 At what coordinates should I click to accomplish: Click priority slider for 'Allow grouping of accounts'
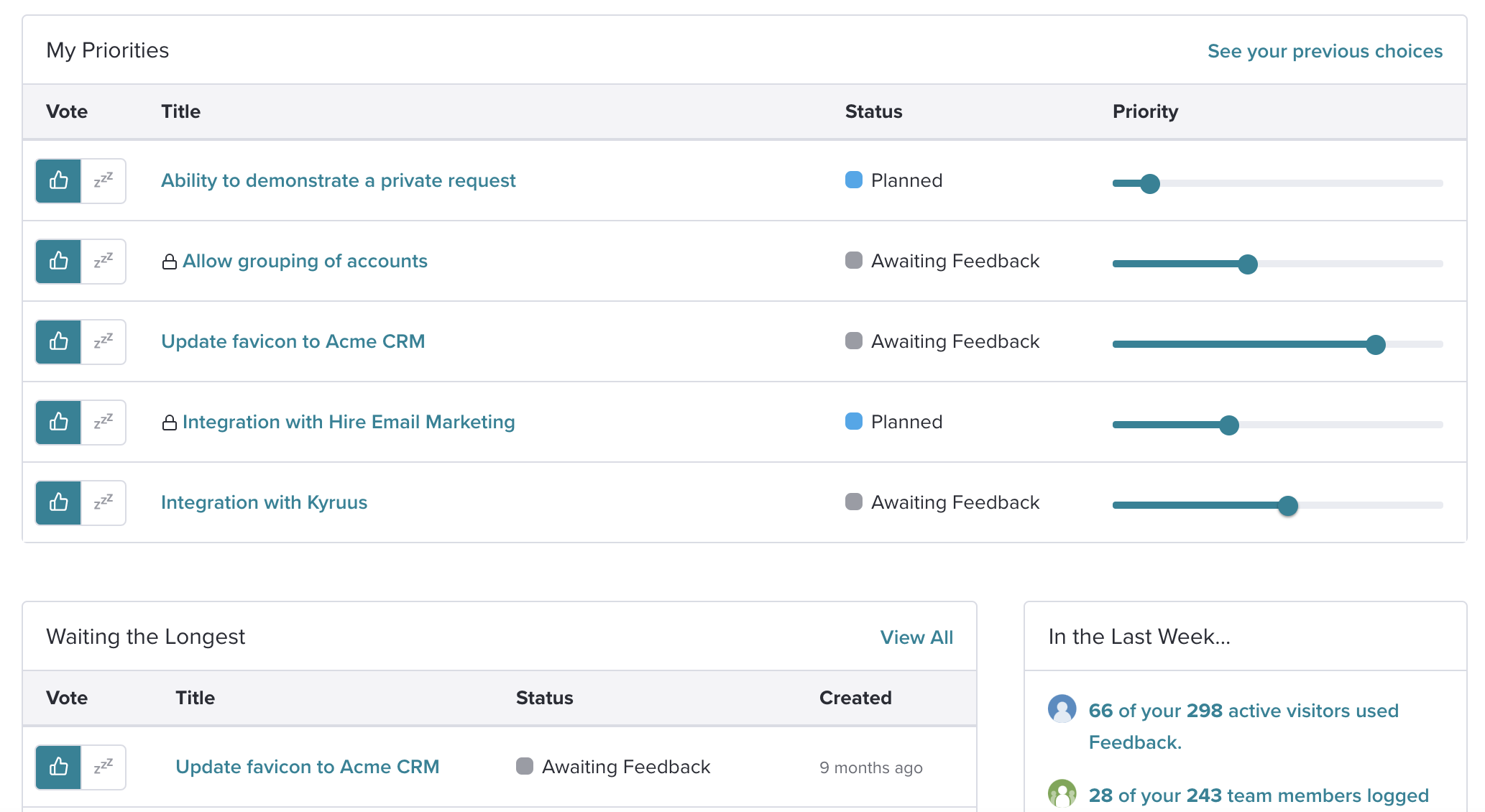click(x=1277, y=264)
